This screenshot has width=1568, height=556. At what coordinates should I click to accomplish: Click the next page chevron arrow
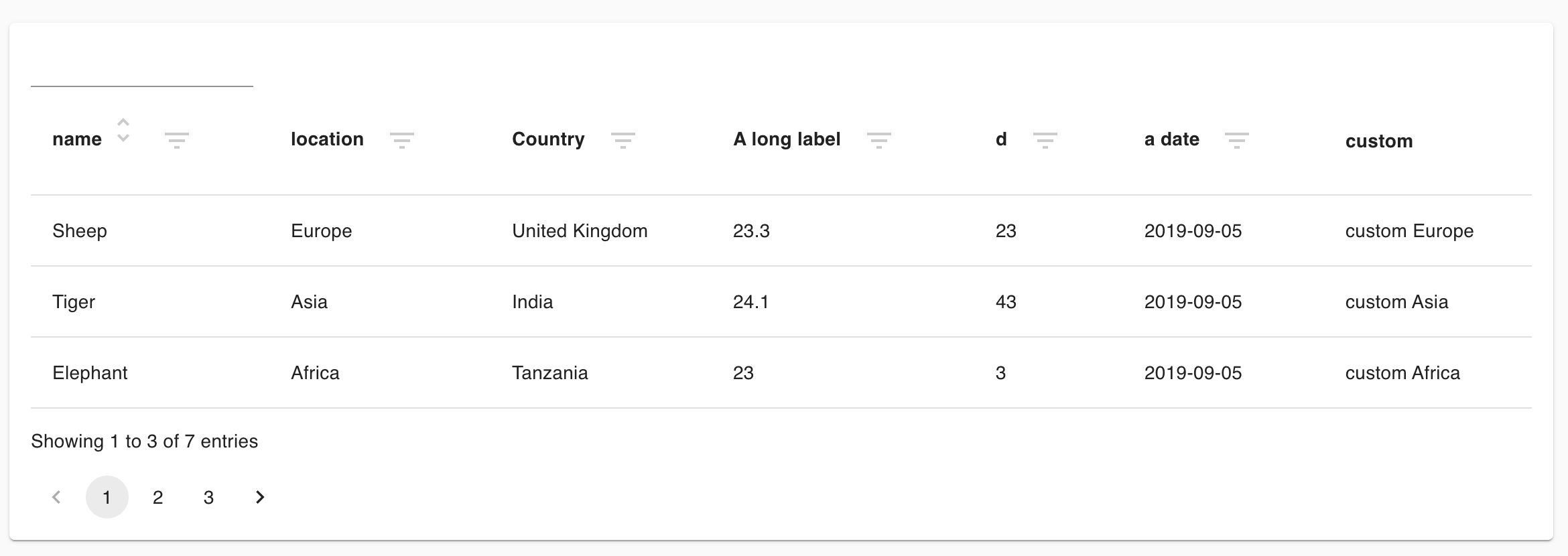pyautogui.click(x=259, y=496)
